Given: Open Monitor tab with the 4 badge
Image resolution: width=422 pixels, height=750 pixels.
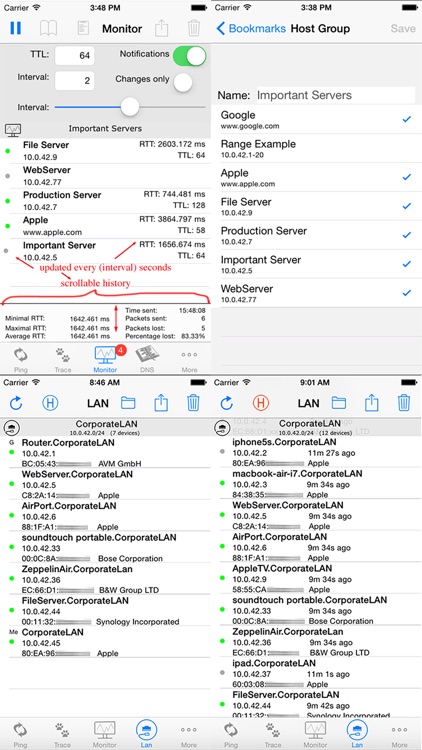Looking at the screenshot, I should [106, 360].
